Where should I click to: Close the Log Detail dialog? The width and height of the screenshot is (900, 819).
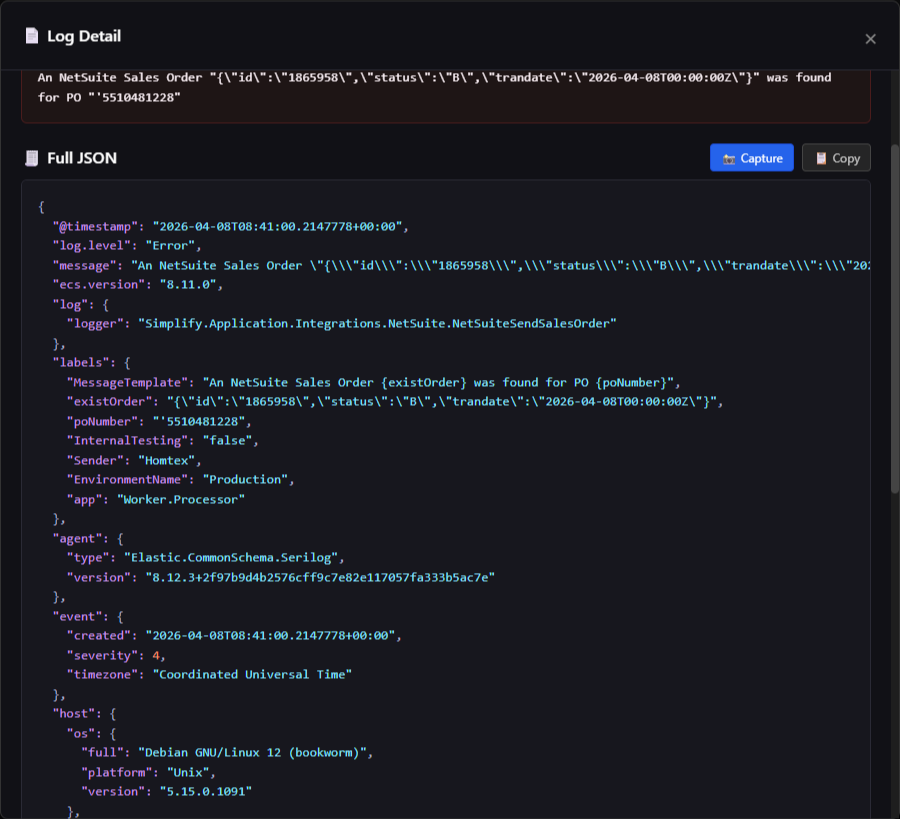tap(870, 39)
